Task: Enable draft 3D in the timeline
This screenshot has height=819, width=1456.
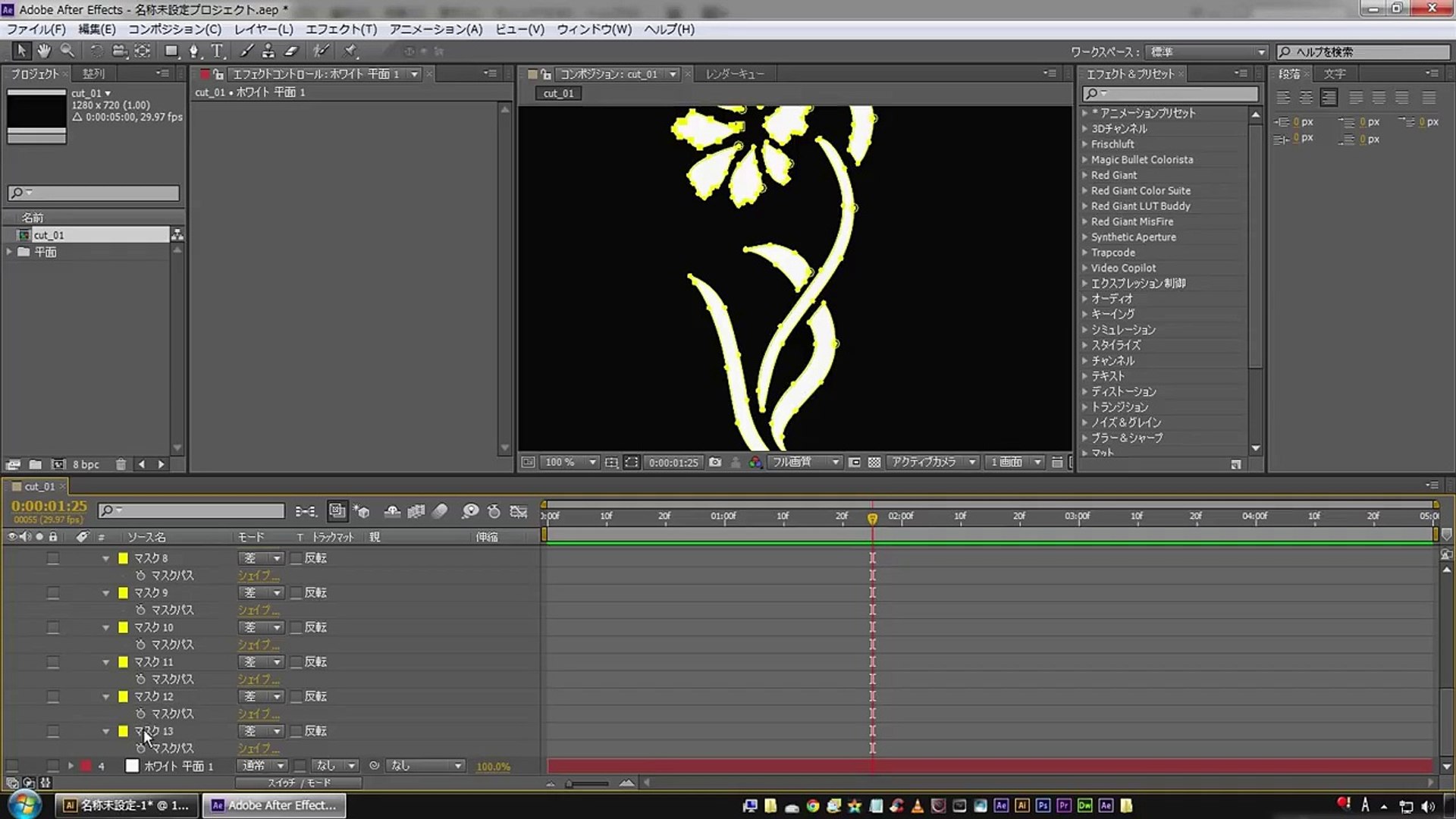Action: [362, 511]
